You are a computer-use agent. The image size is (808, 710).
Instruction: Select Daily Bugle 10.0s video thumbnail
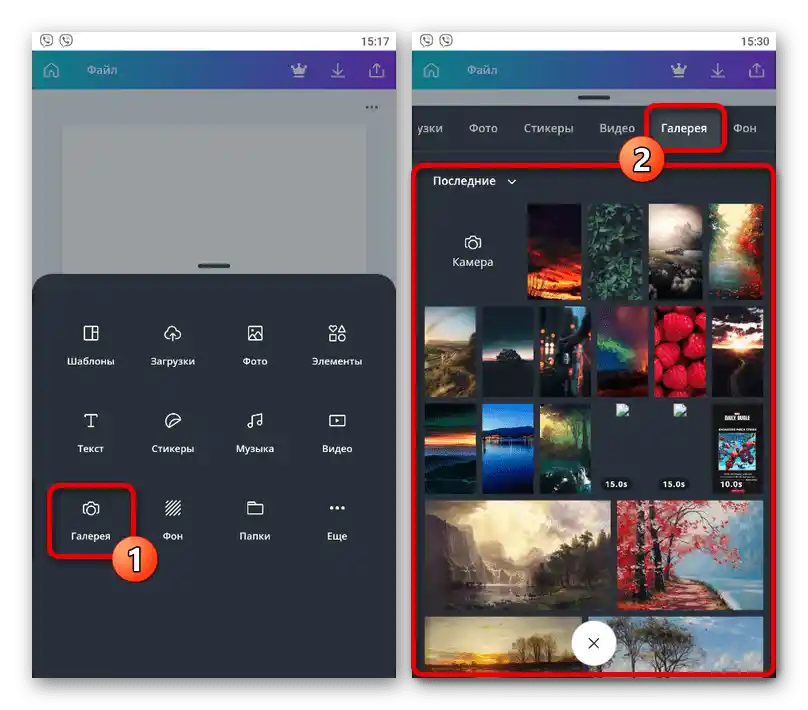click(x=737, y=448)
